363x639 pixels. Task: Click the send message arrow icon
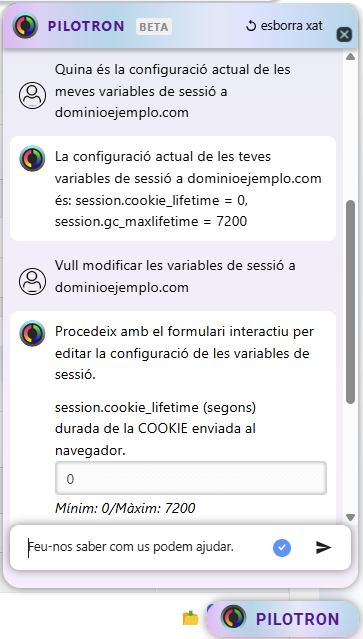pyautogui.click(x=323, y=547)
